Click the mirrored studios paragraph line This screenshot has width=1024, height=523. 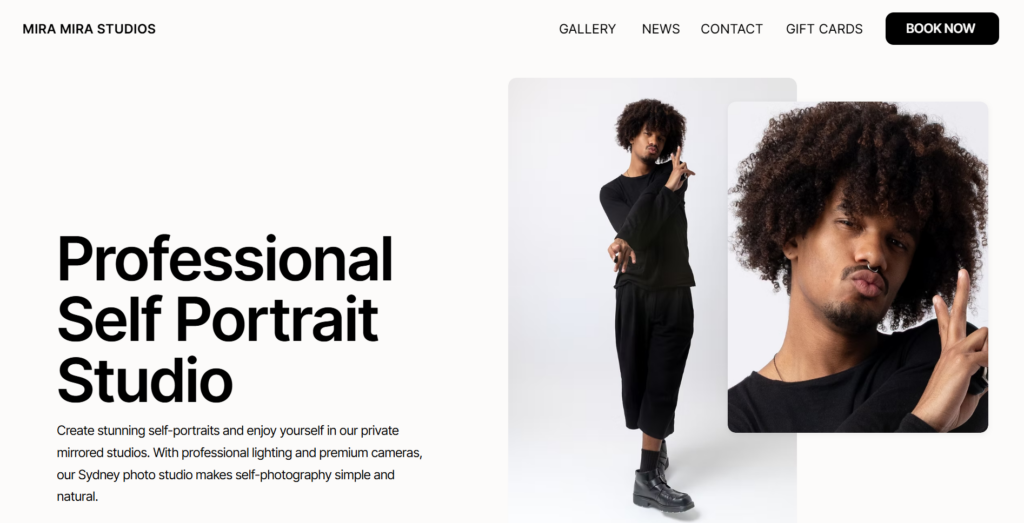240,453
